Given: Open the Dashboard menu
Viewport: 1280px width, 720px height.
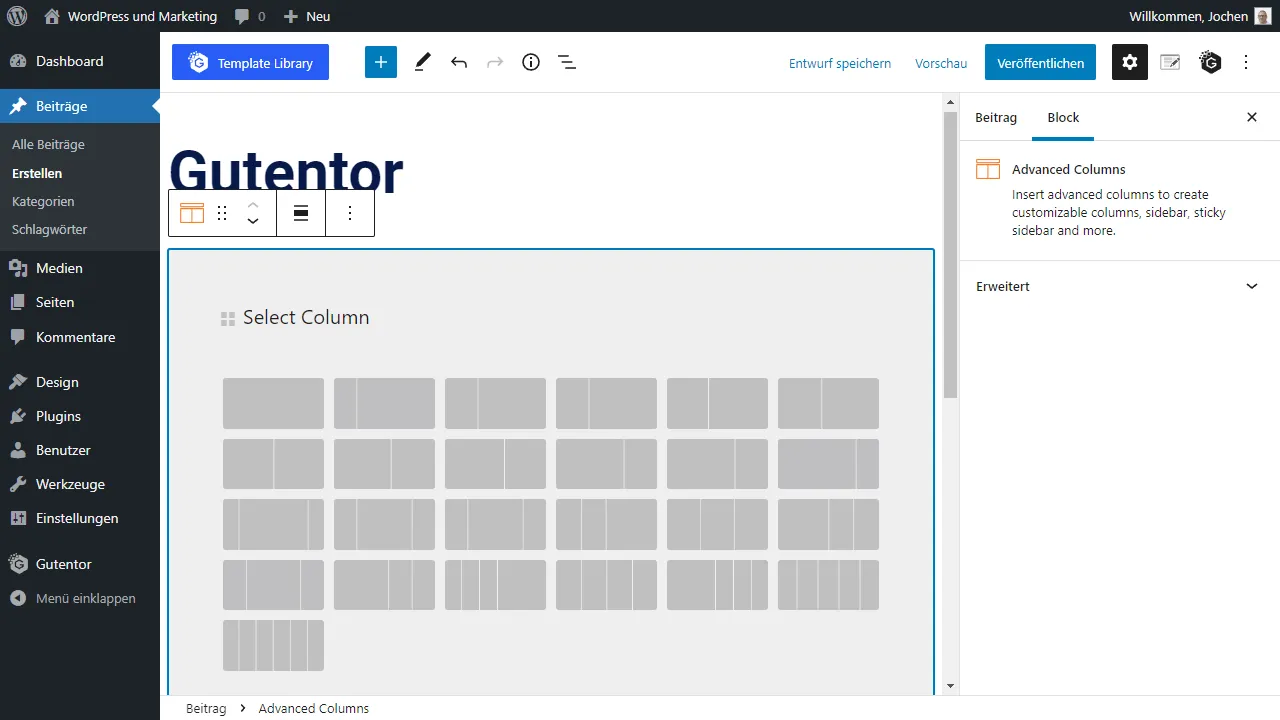Looking at the screenshot, I should pyautogui.click(x=80, y=61).
